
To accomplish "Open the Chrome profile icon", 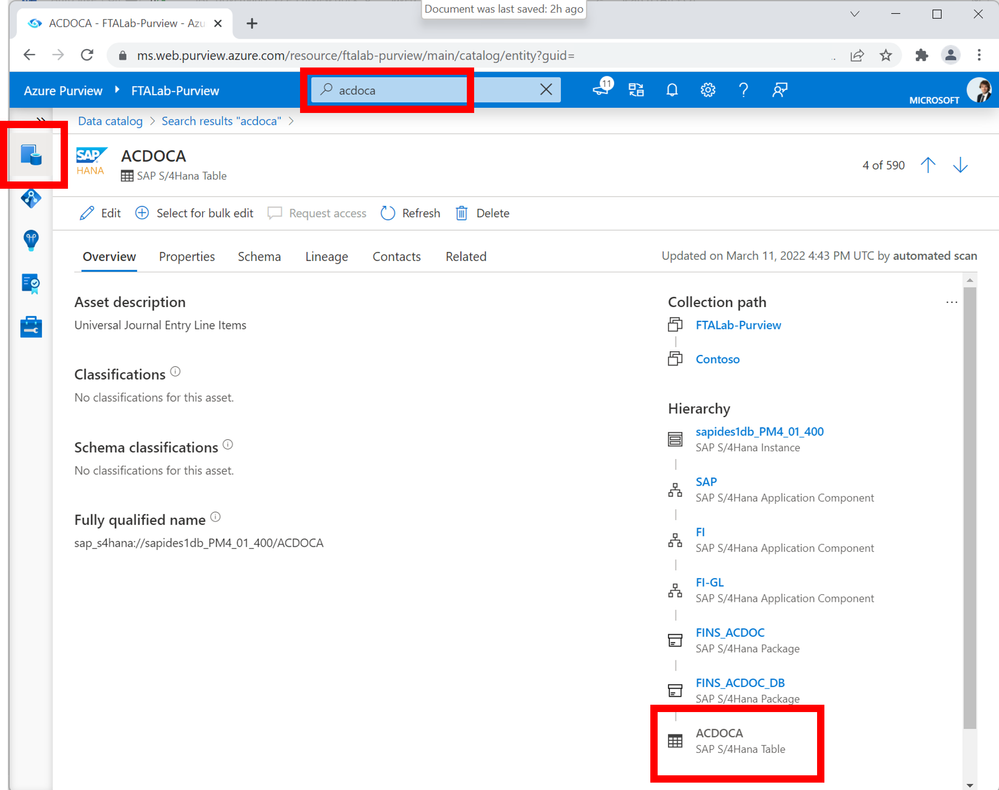I will click(951, 55).
